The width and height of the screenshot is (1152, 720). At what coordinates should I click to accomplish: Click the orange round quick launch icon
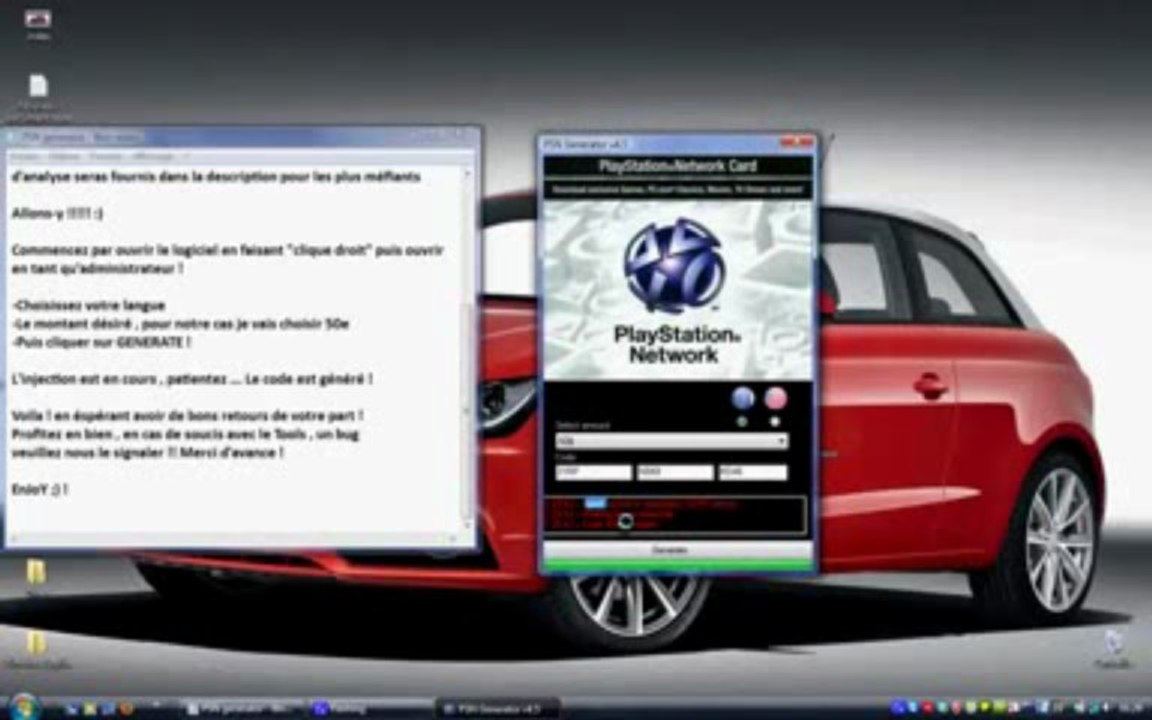pyautogui.click(x=126, y=709)
